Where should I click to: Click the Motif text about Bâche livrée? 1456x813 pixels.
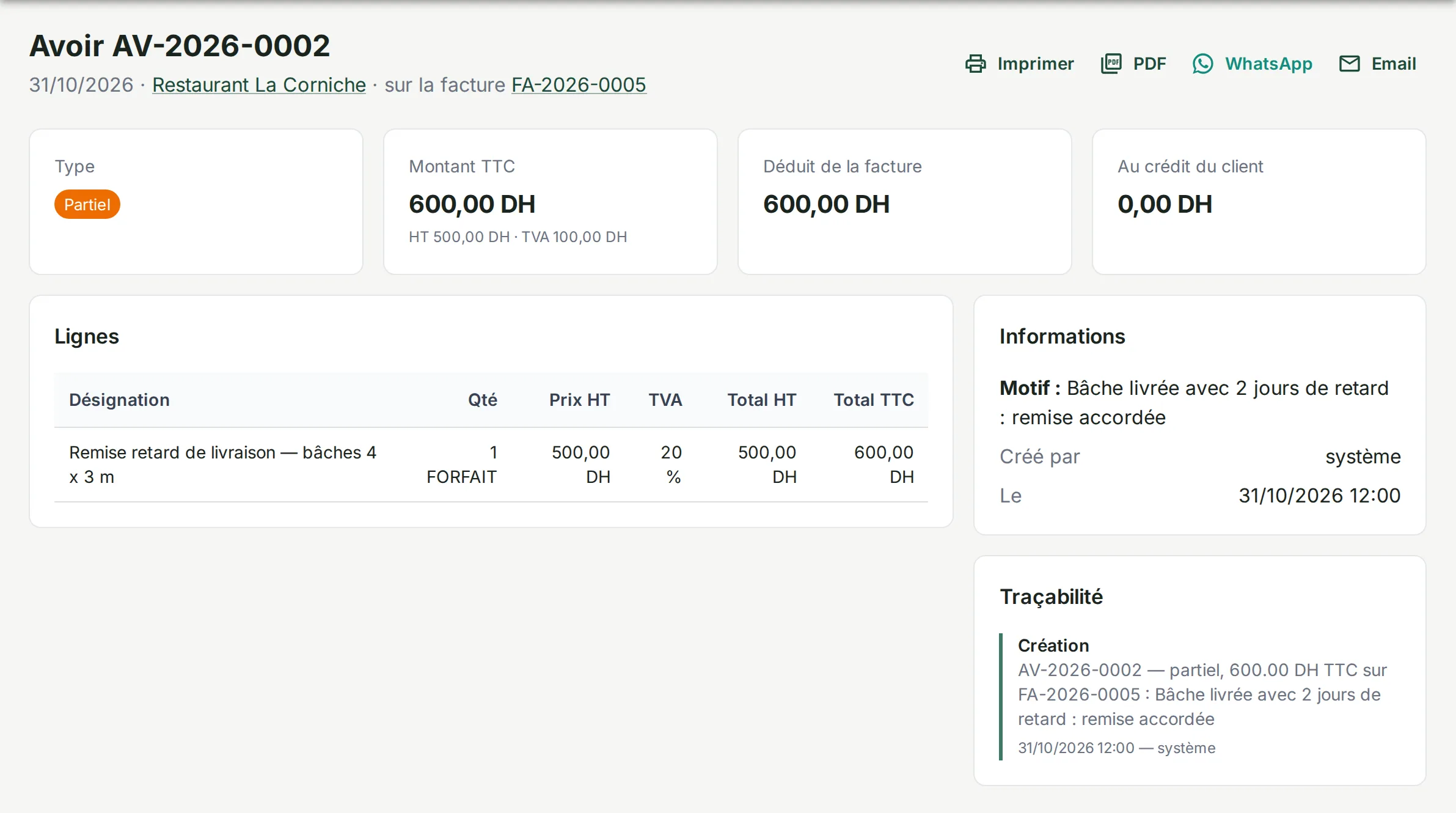point(1194,403)
